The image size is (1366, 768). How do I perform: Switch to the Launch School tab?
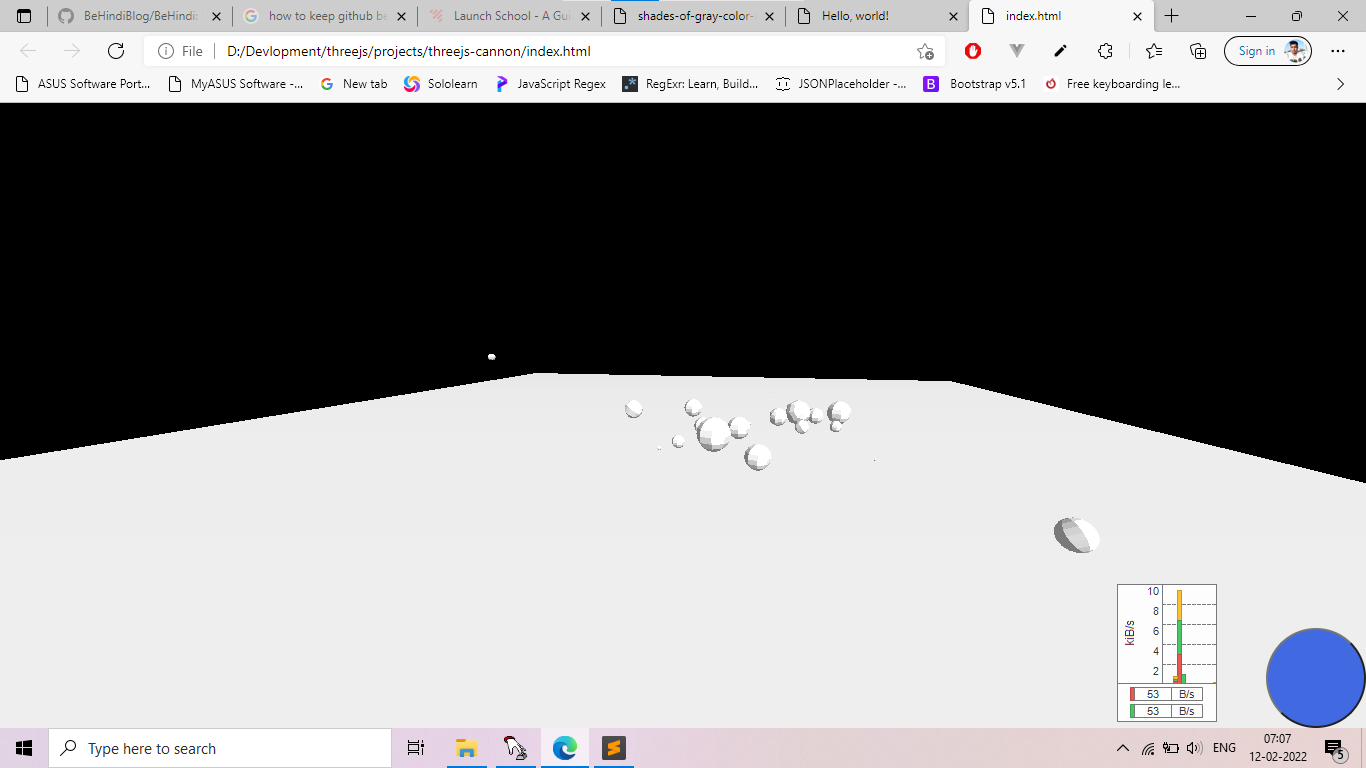509,16
